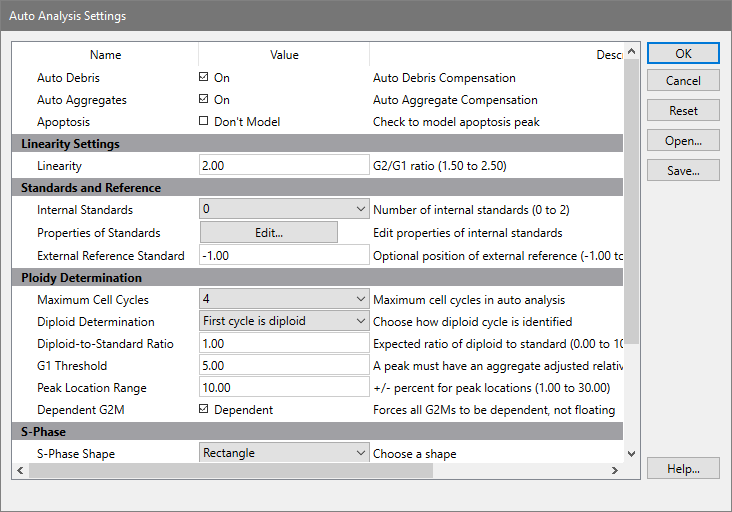Image resolution: width=732 pixels, height=512 pixels.
Task: Click the S-Phase section header
Action: click(x=318, y=431)
